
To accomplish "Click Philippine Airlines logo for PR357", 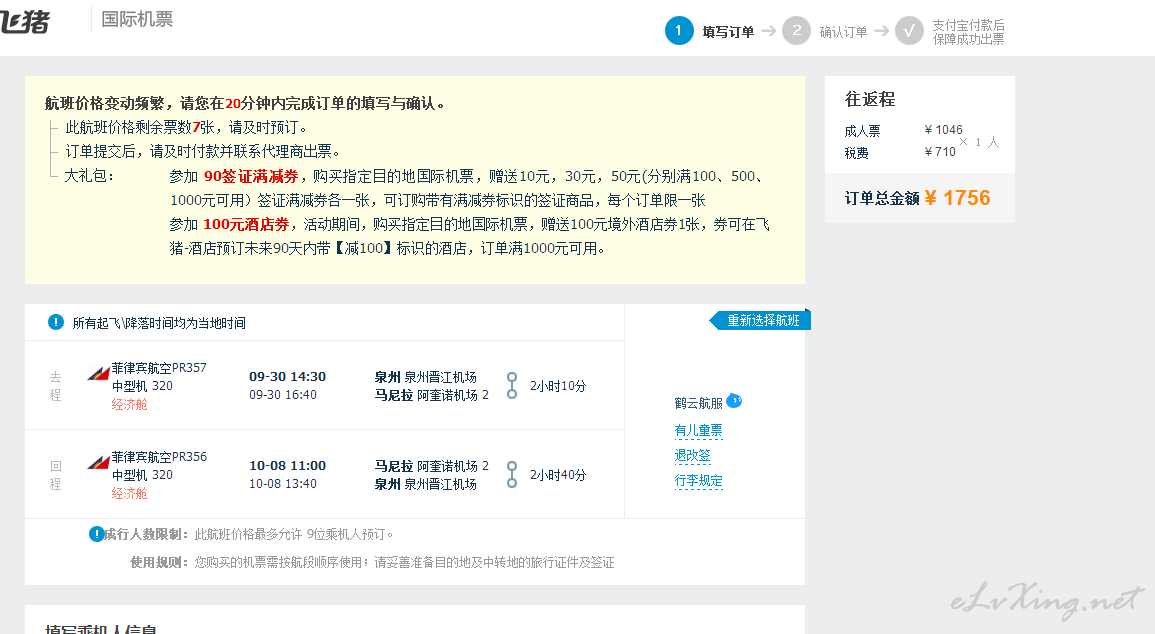I will [98, 373].
